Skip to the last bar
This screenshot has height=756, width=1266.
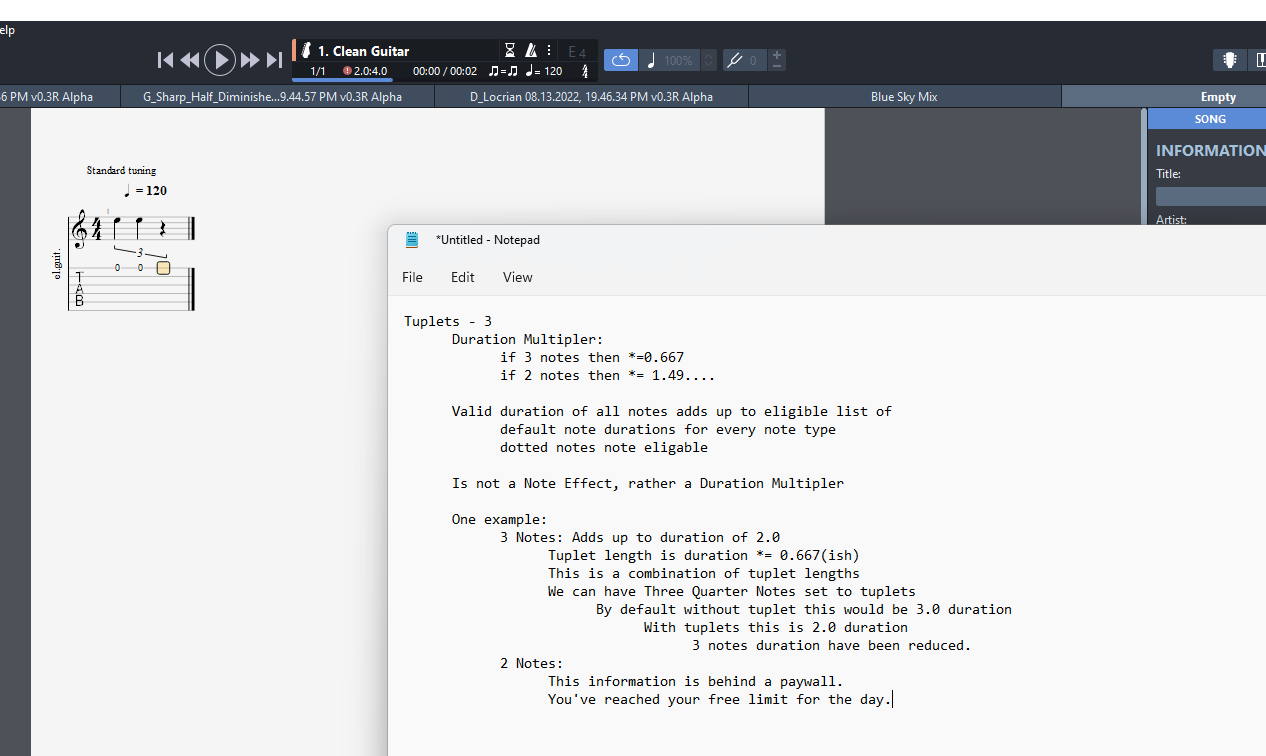[x=274, y=60]
